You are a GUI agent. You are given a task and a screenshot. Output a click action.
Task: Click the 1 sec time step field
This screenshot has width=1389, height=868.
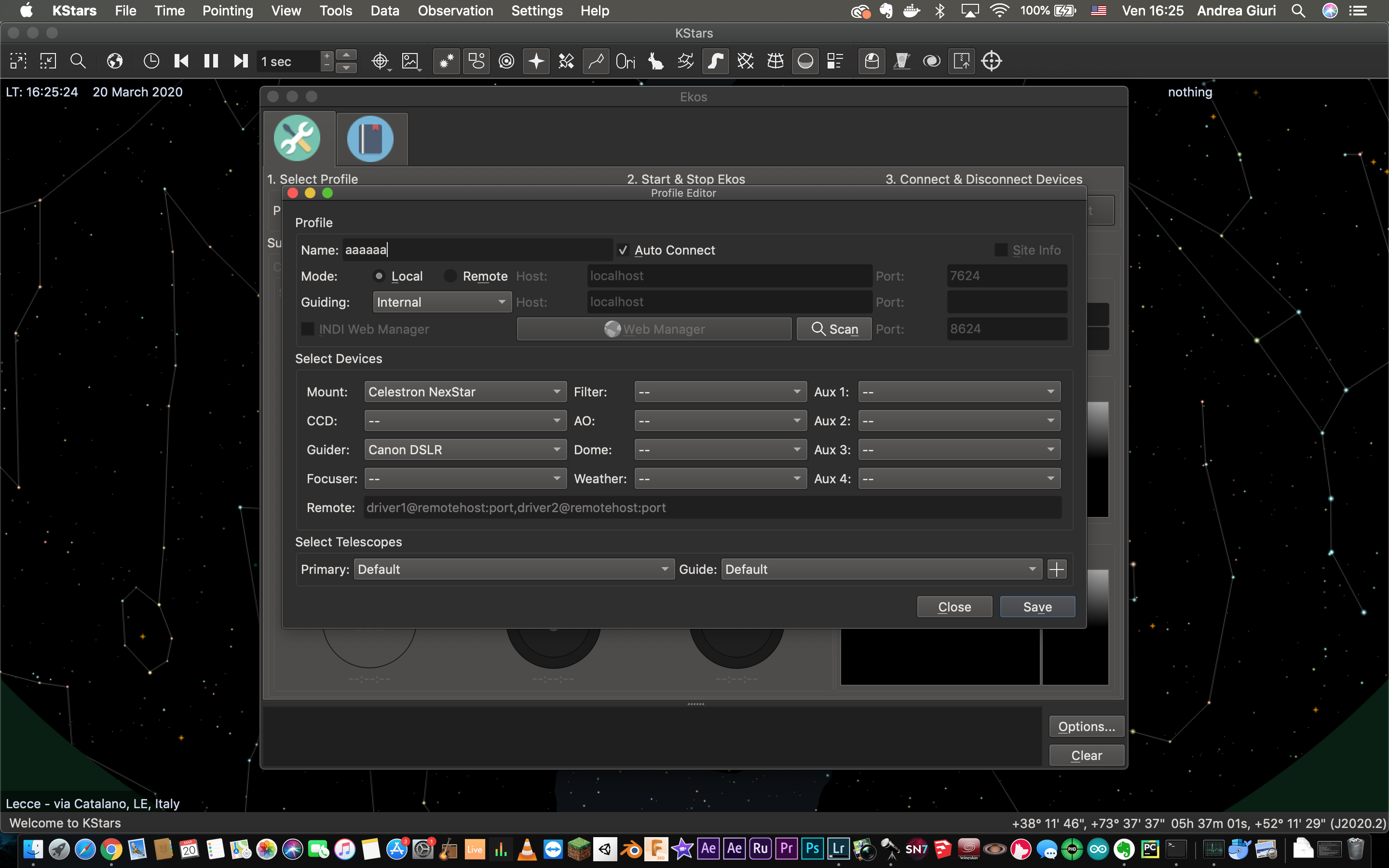click(289, 61)
